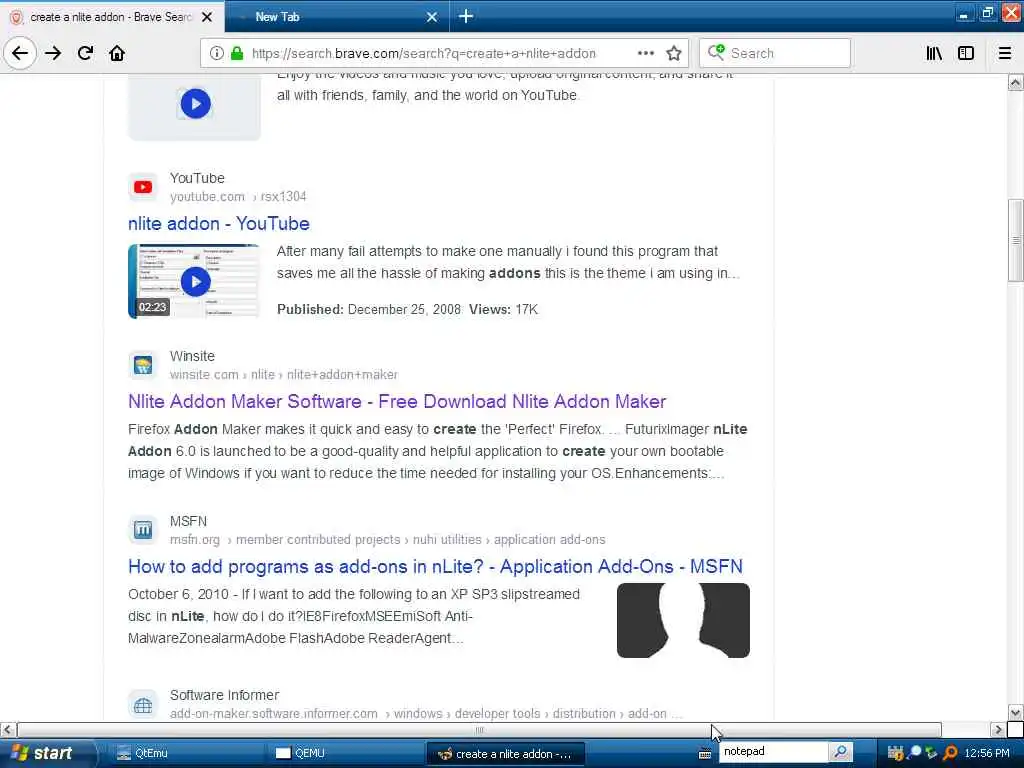Click the vertical scrollbar thumb

tap(1016, 240)
